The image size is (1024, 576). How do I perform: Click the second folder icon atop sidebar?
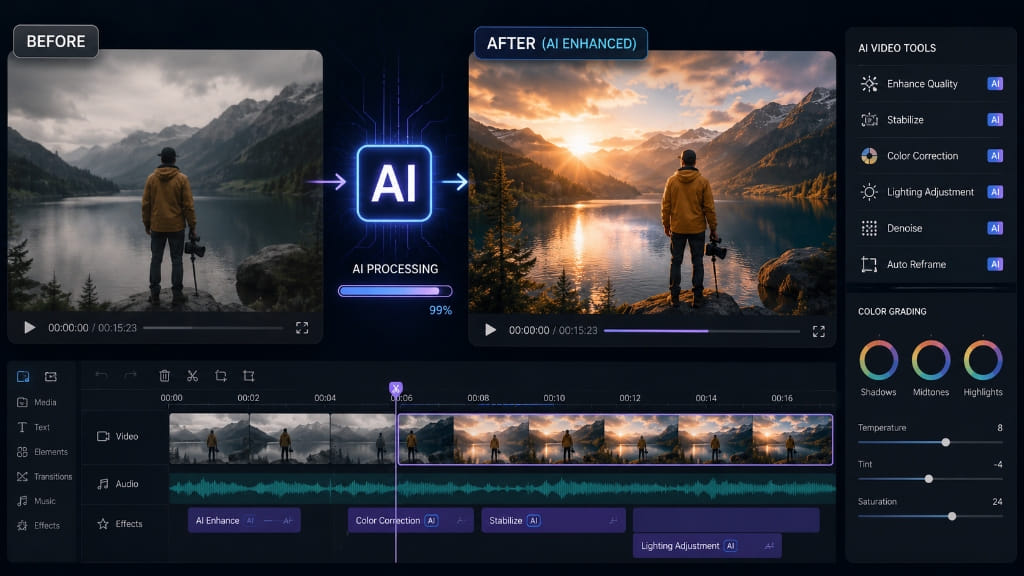50,376
